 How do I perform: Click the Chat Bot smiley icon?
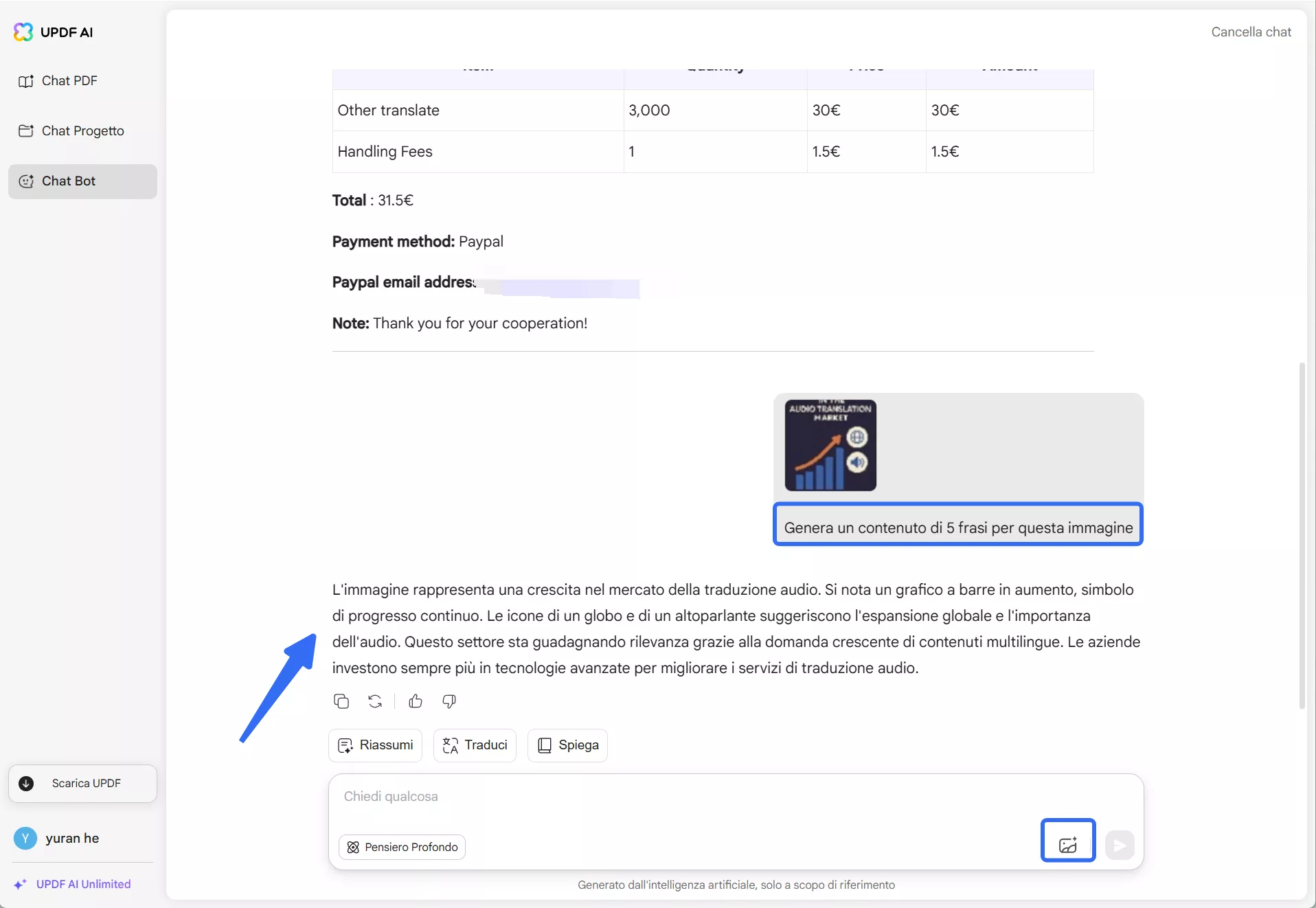point(26,181)
